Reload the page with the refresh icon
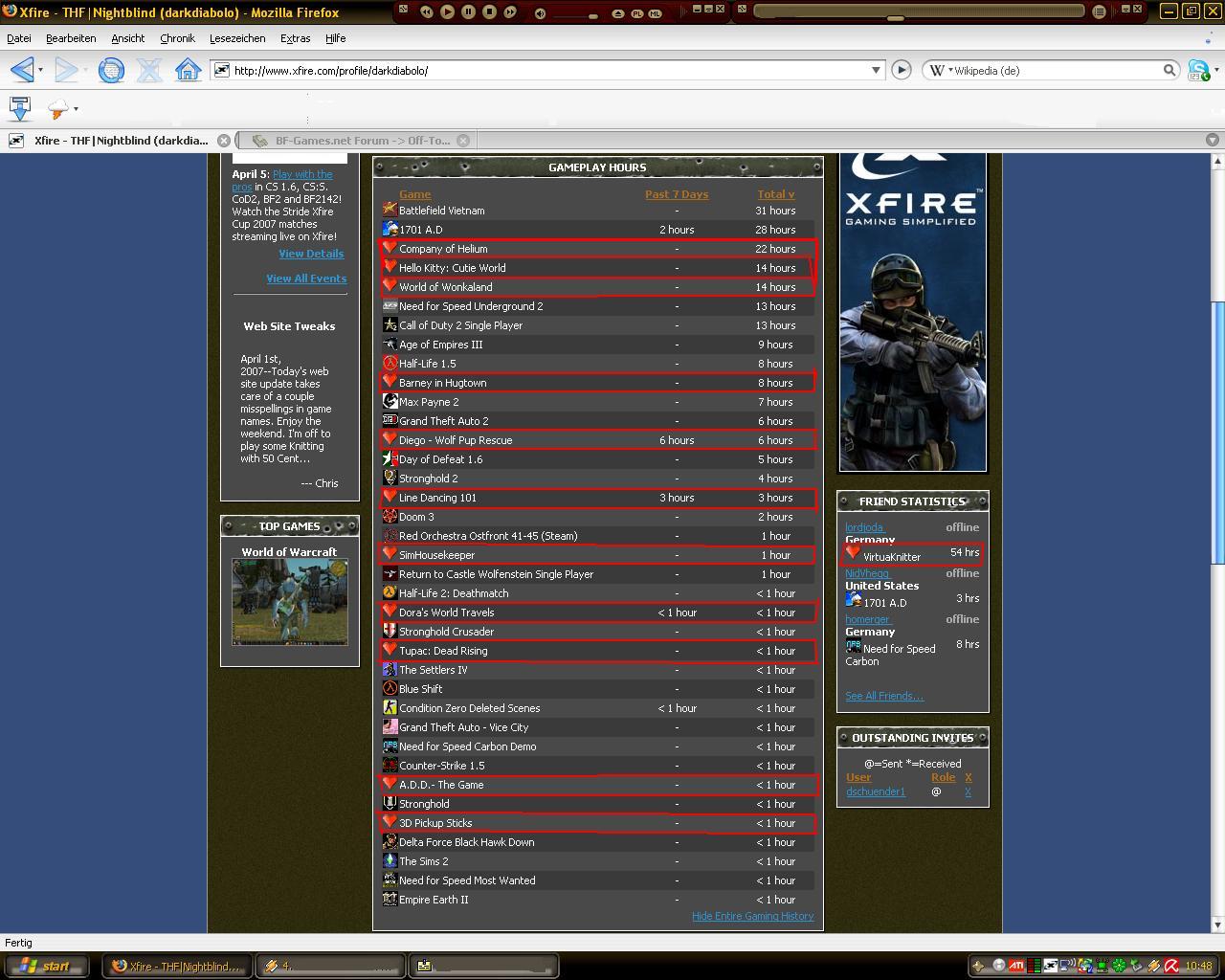Image resolution: width=1225 pixels, height=980 pixels. (x=111, y=70)
